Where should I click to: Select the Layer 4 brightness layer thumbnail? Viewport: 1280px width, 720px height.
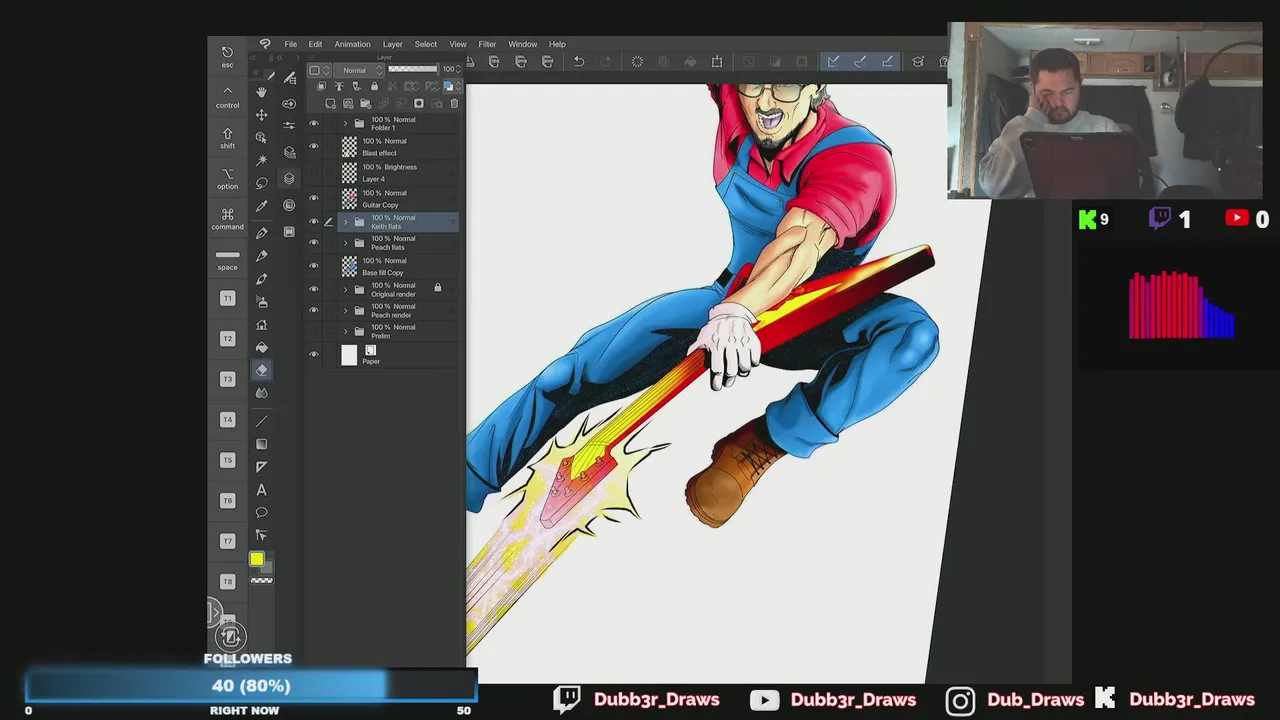point(349,173)
